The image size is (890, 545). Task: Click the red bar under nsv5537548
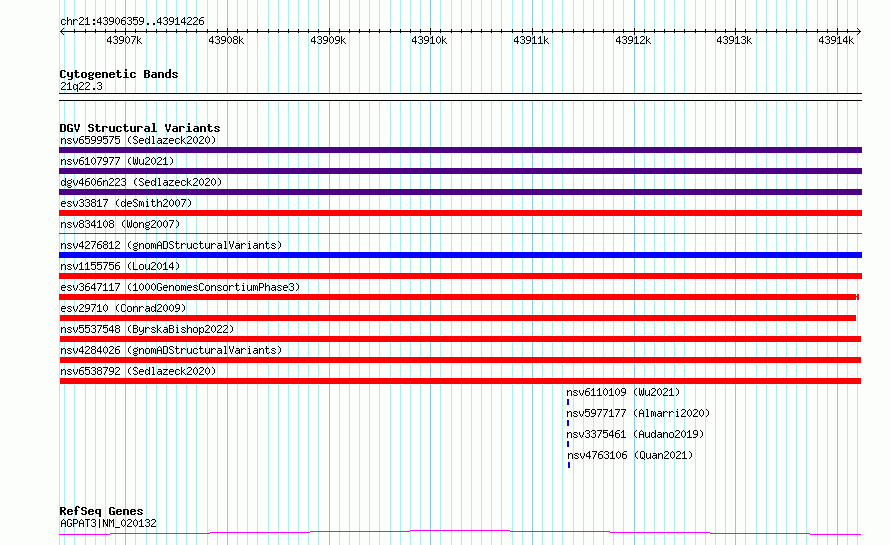[460, 339]
